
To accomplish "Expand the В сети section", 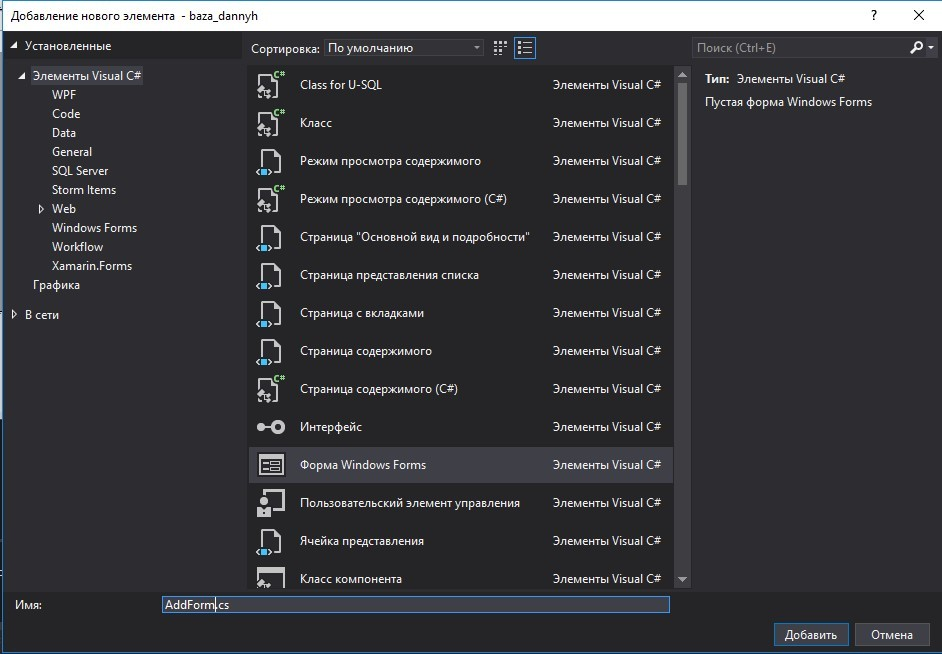I will 14,315.
